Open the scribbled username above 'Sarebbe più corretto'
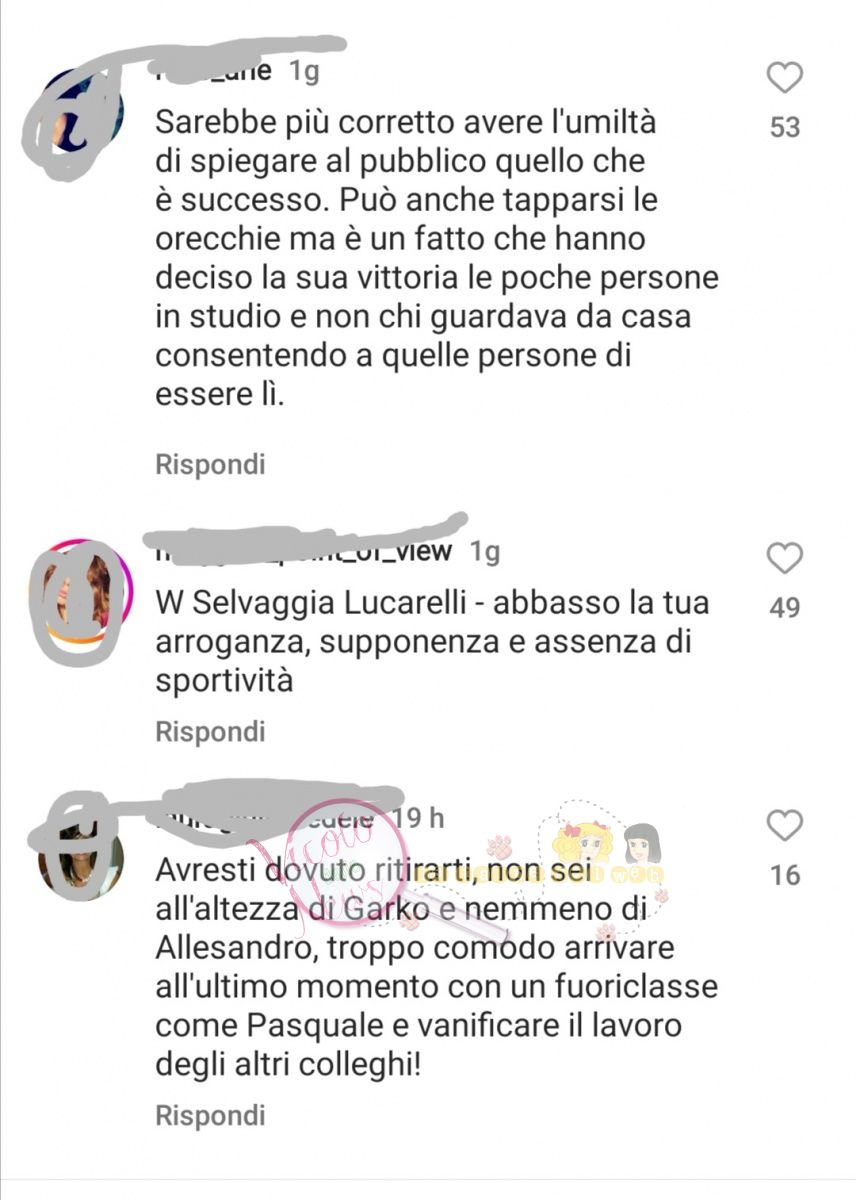The height and width of the screenshot is (1200, 856). [214, 72]
